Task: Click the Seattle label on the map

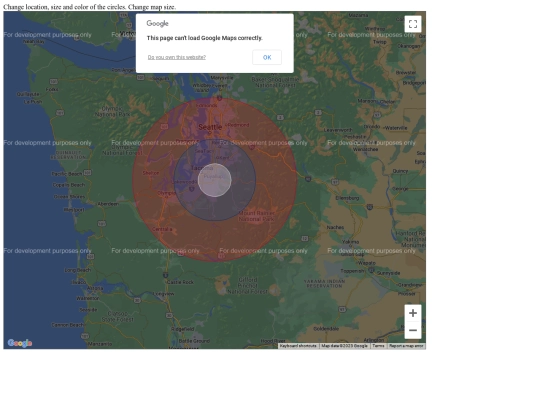Action: pos(210,127)
